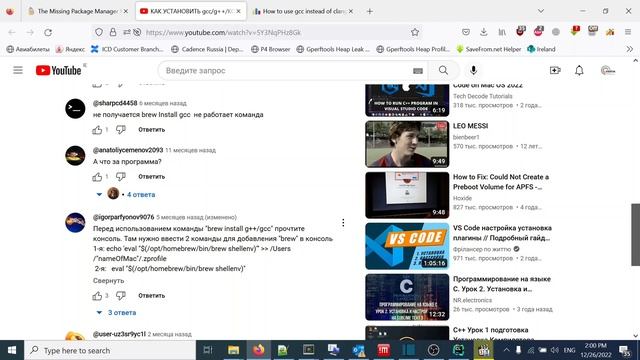The image size is (640, 360).
Task: Open YouTube notifications bell
Action: click(579, 71)
